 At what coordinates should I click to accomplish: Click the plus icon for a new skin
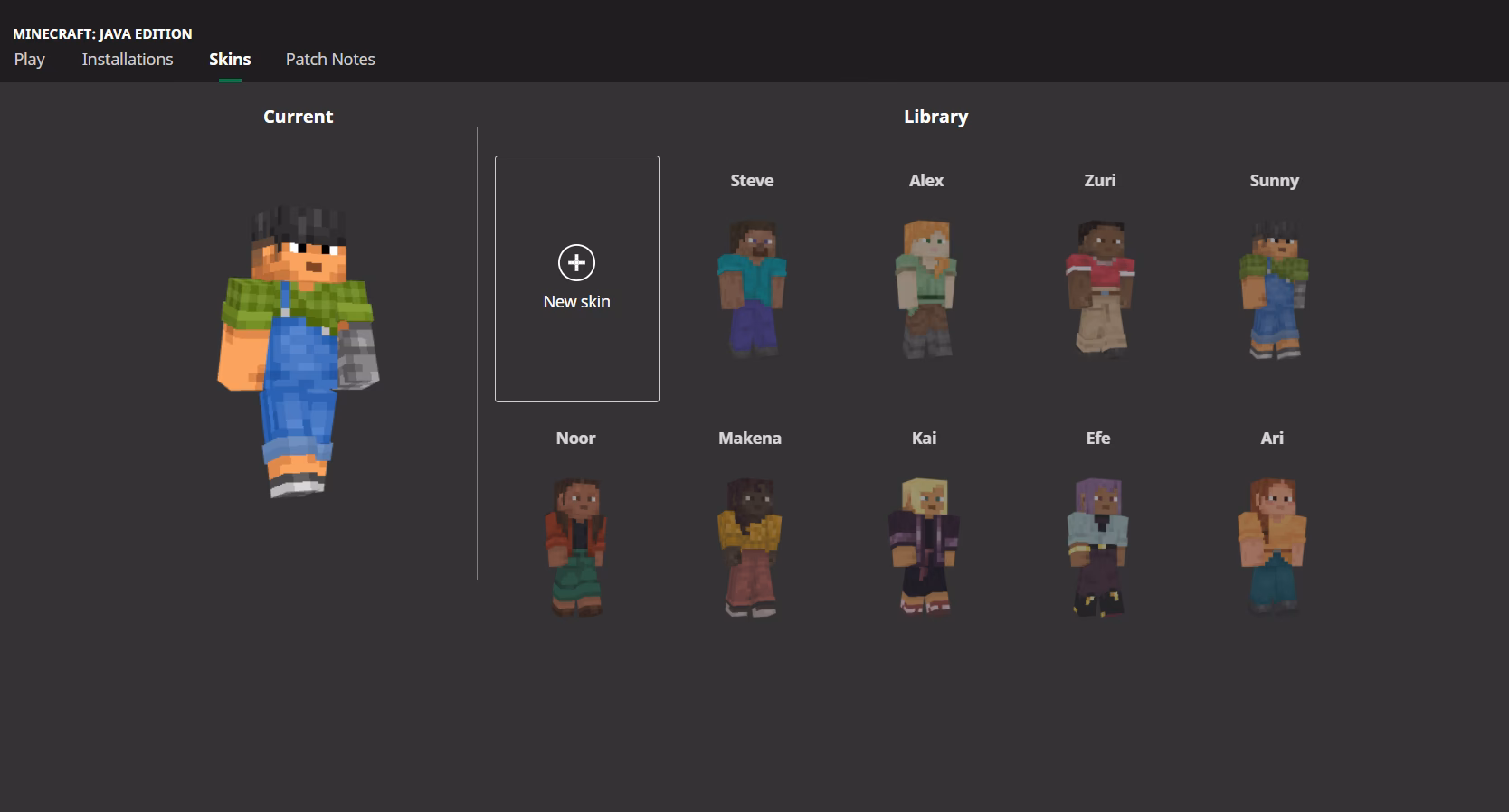[577, 262]
